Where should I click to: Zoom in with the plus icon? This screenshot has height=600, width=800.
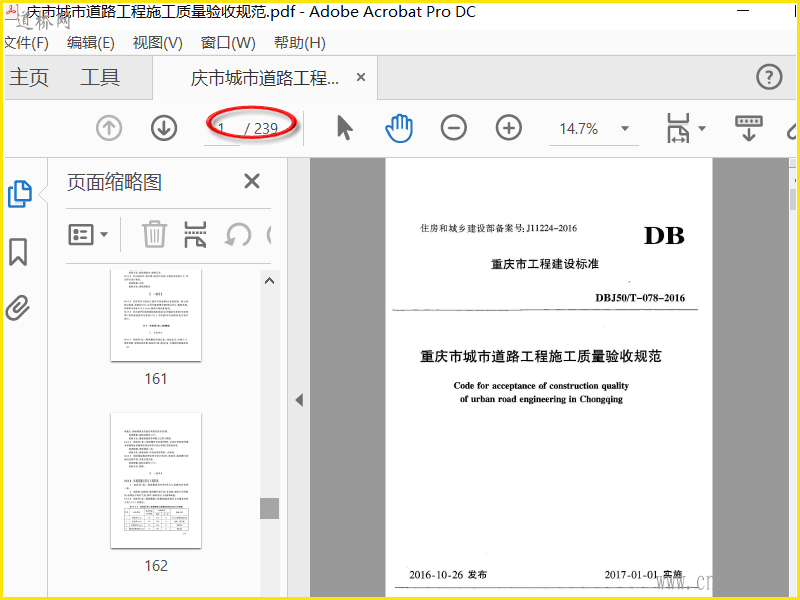509,128
